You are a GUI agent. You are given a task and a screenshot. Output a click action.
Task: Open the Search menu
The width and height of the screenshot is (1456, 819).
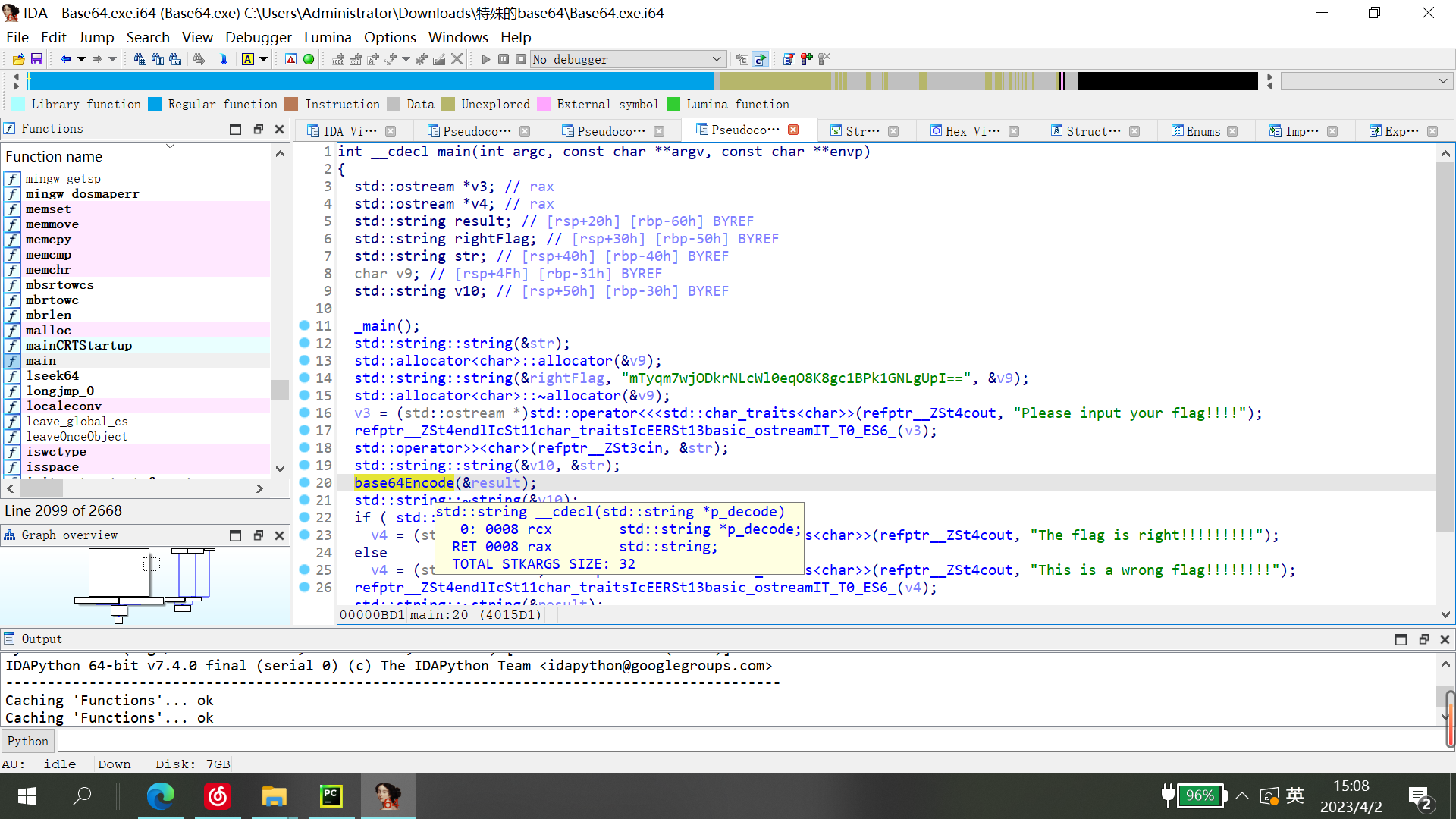click(x=148, y=37)
